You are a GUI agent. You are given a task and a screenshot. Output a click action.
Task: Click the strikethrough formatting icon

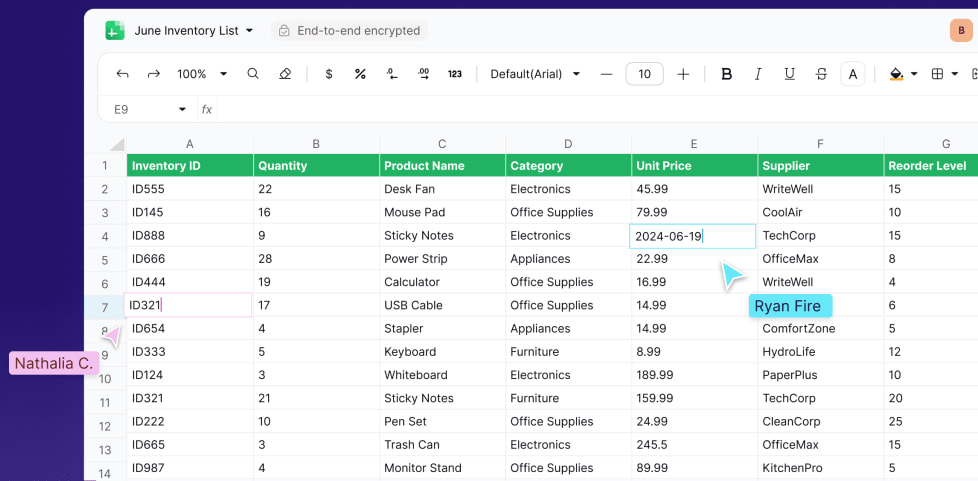click(821, 74)
